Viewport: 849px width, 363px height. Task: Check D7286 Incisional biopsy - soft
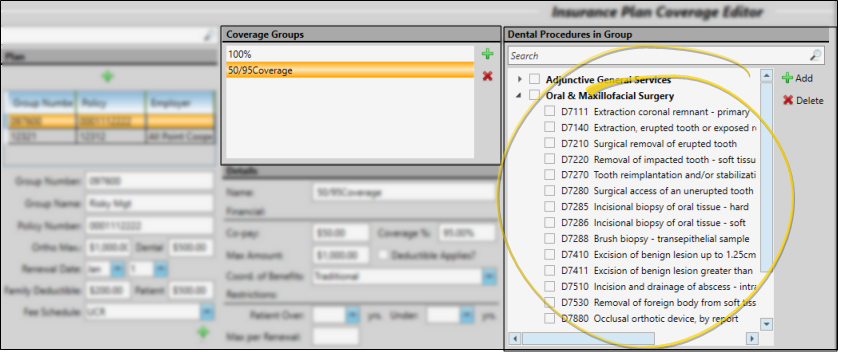(550, 223)
